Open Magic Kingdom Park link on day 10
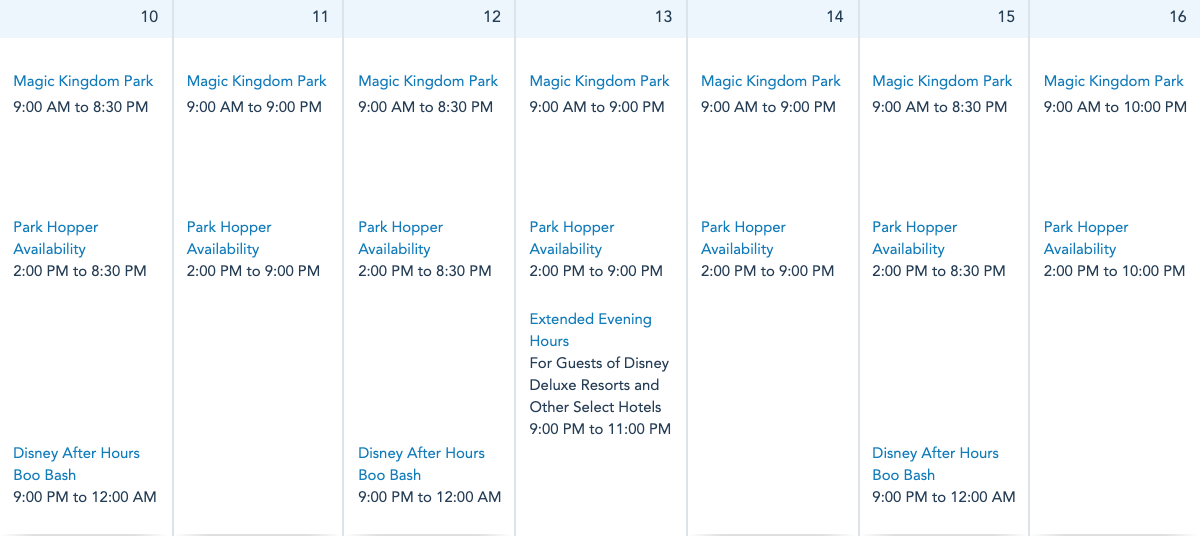Screen dimensions: 1202x536 coord(83,81)
